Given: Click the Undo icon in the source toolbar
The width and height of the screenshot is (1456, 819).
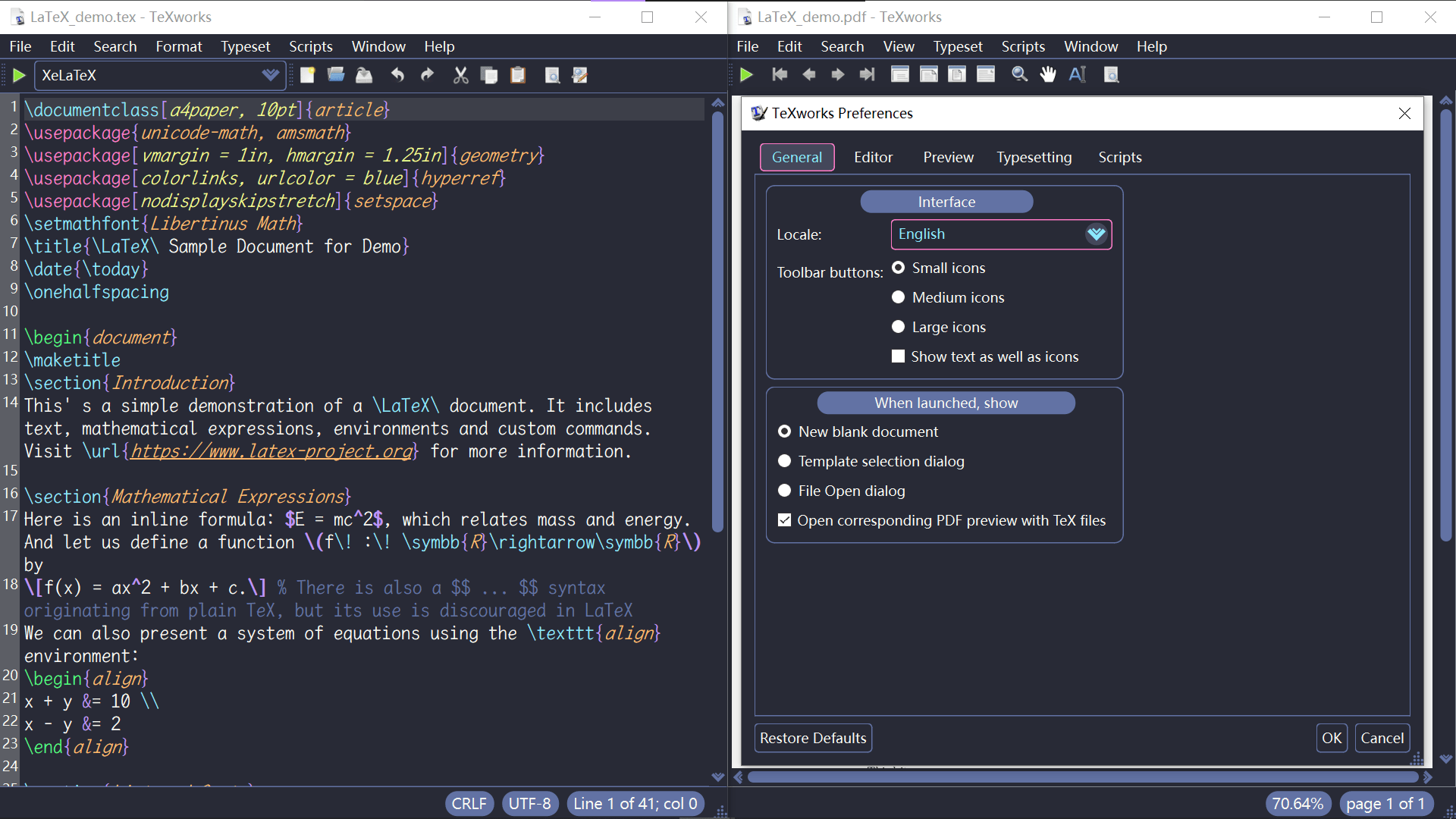Looking at the screenshot, I should (396, 75).
